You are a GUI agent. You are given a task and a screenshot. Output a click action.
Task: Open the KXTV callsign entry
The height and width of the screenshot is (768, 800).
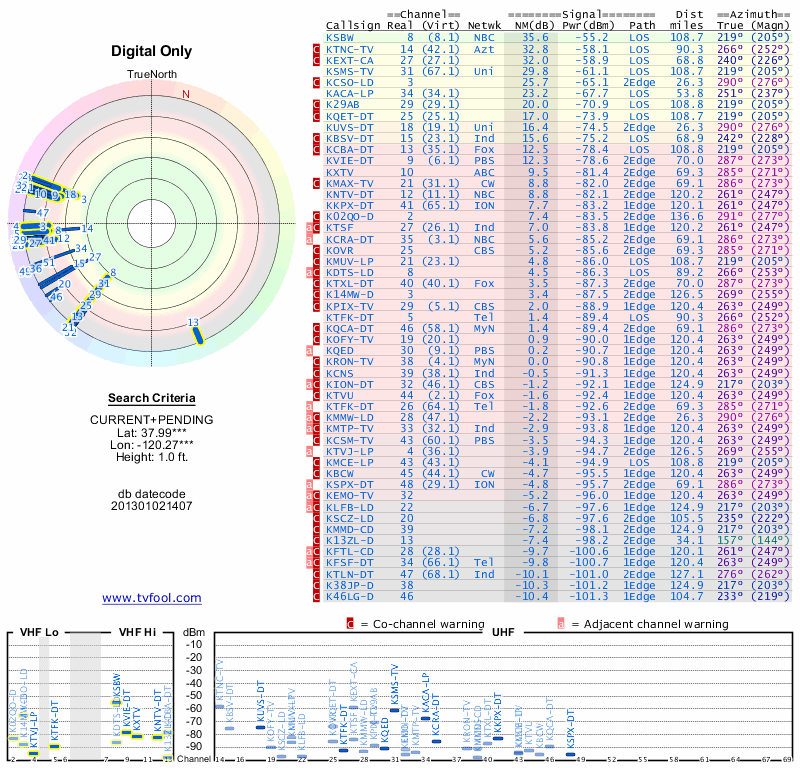340,172
